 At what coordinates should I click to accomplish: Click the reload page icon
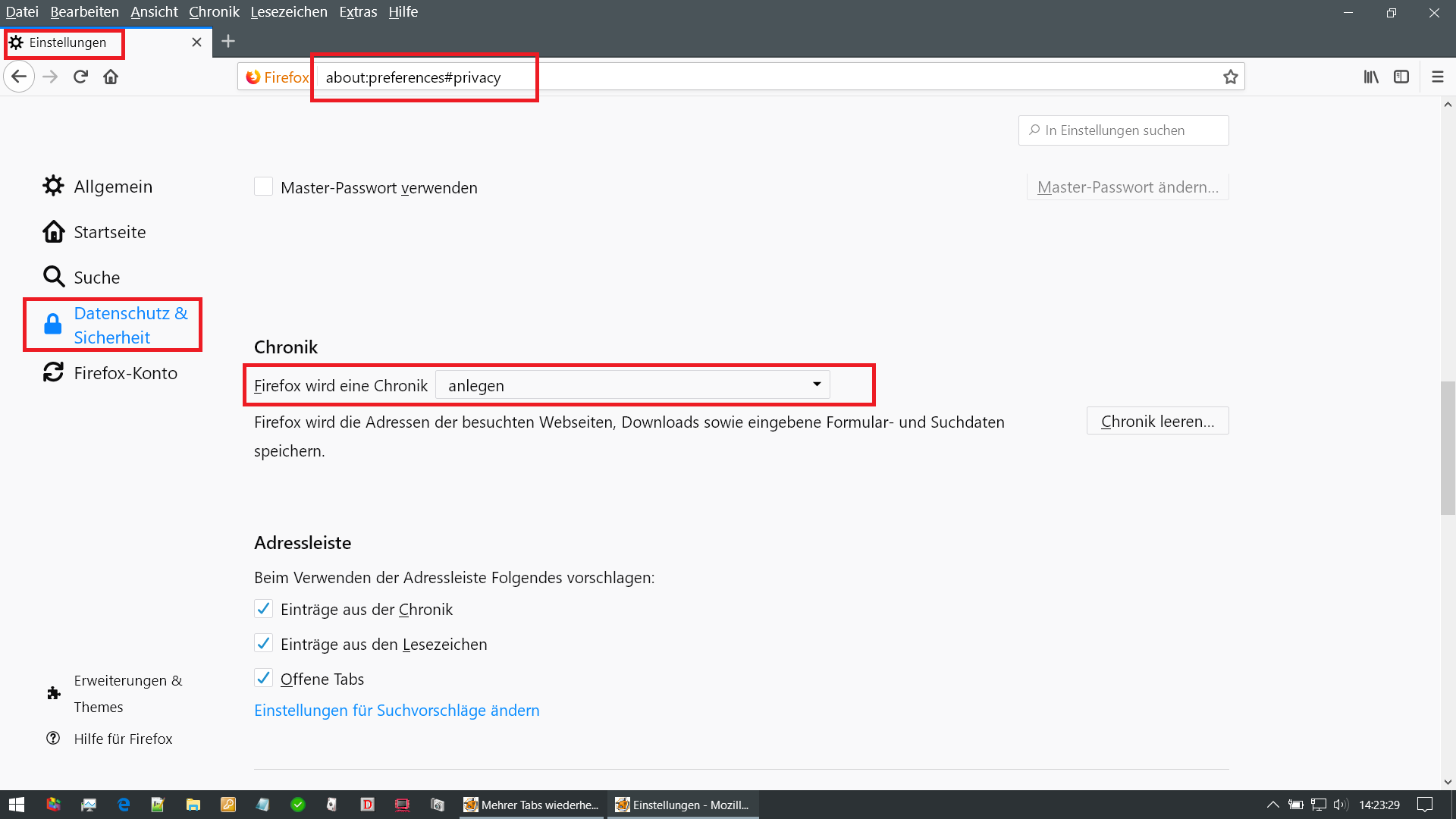(80, 77)
